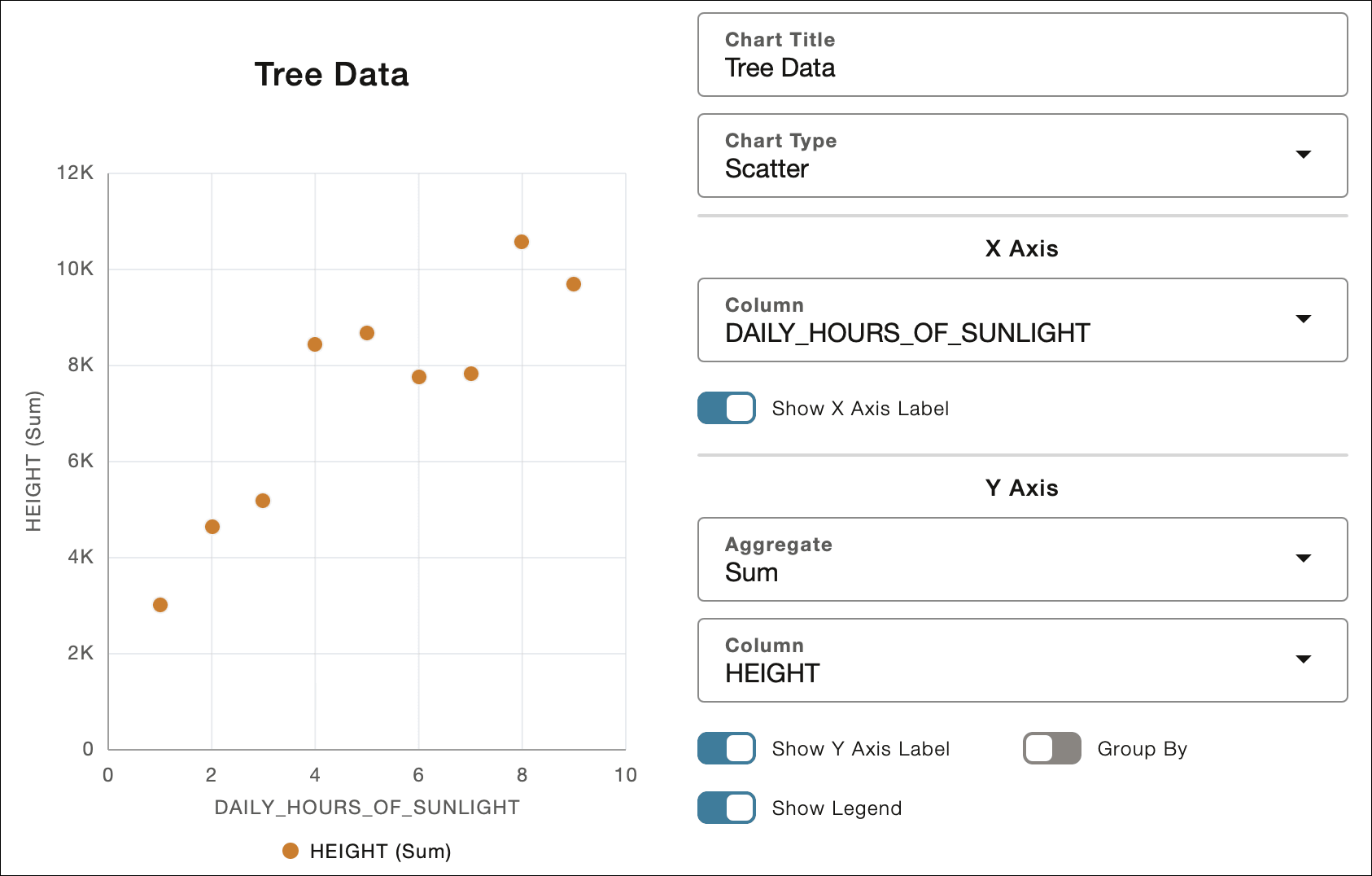The width and height of the screenshot is (1372, 876).
Task: Enable the Group By toggle
Action: [x=1051, y=748]
